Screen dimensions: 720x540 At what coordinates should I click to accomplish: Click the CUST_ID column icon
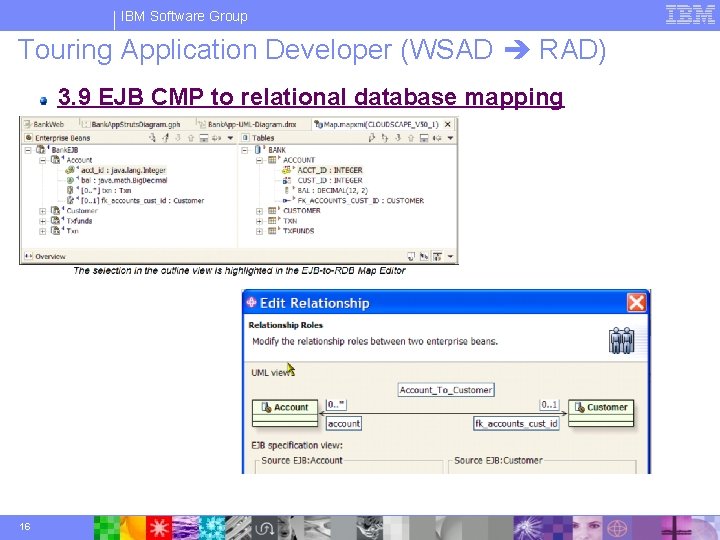287,180
